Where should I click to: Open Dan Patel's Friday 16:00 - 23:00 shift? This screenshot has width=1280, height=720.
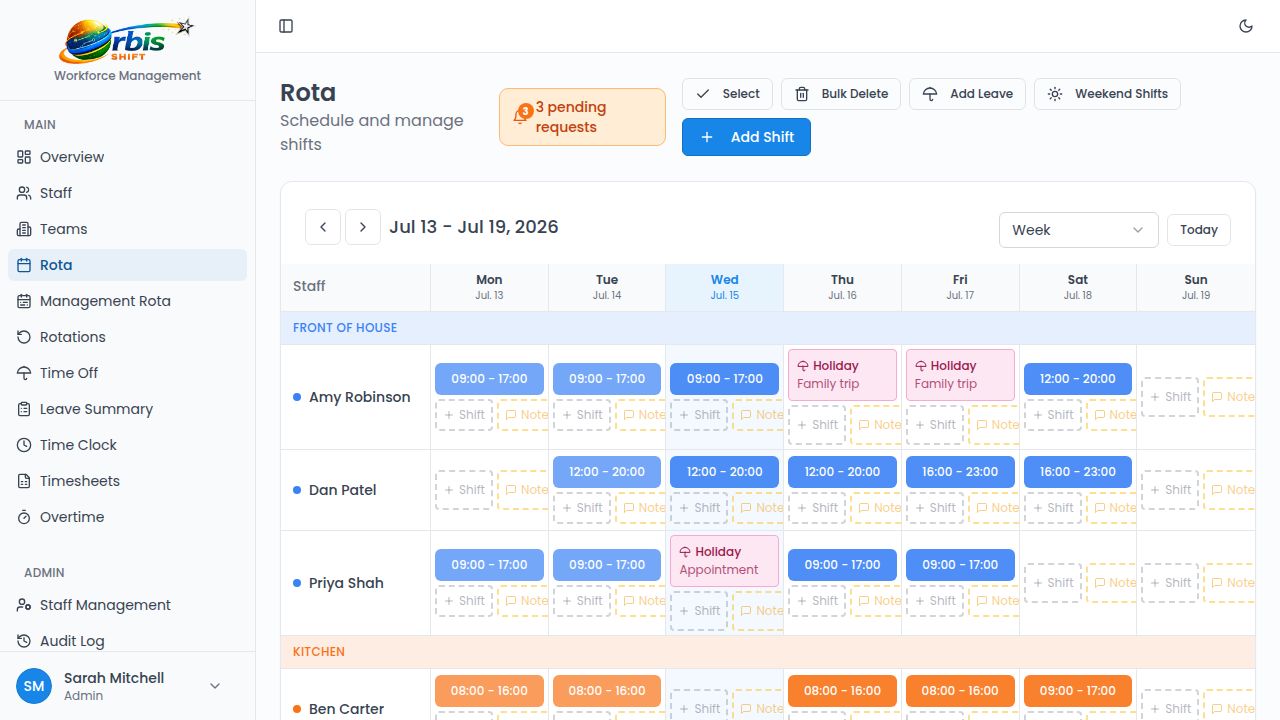[x=960, y=472]
